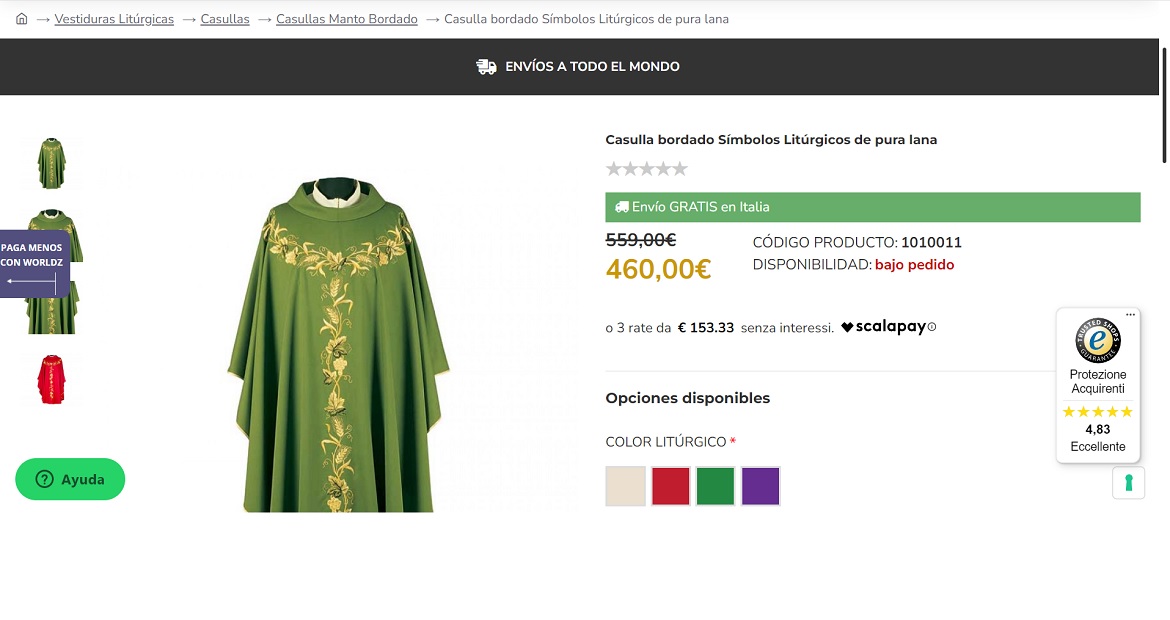Select the white liturgical color swatch
Screen dimensions: 1170x620
626,486
